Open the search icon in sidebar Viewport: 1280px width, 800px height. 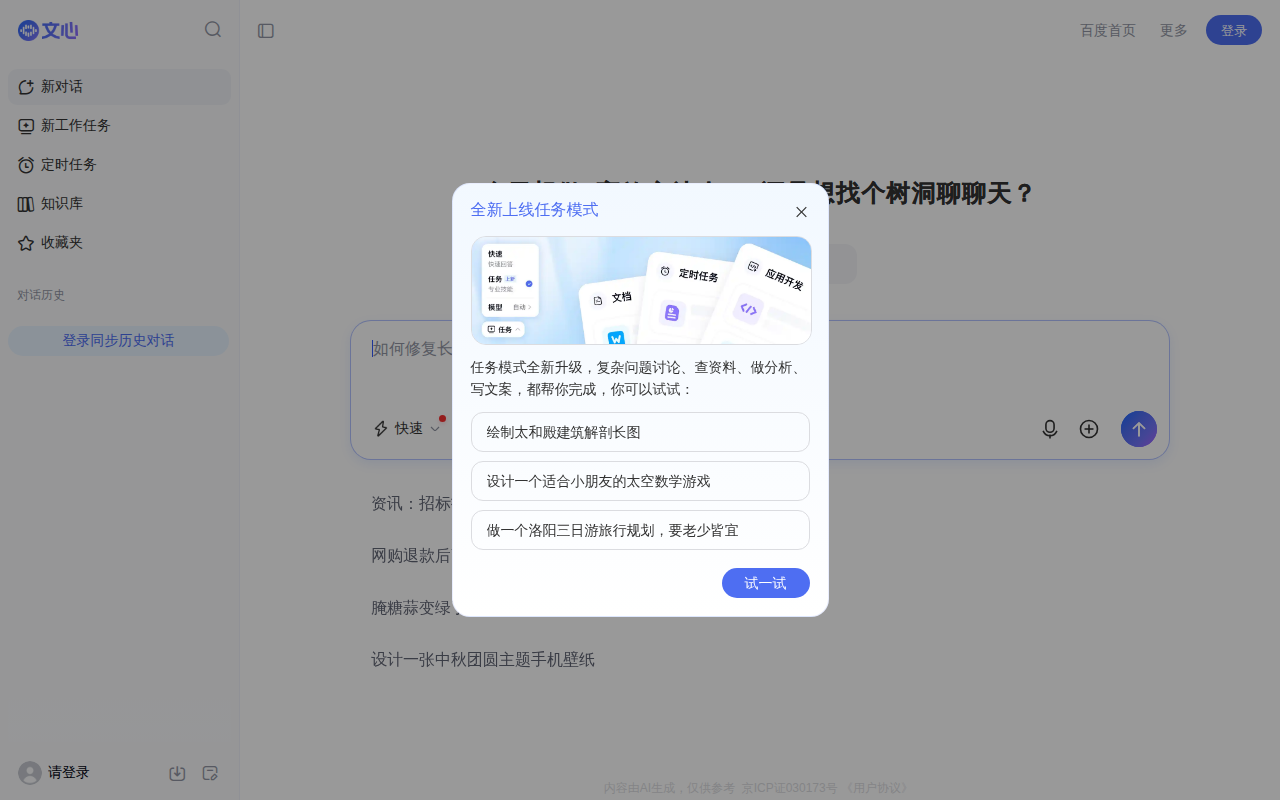coord(213,30)
